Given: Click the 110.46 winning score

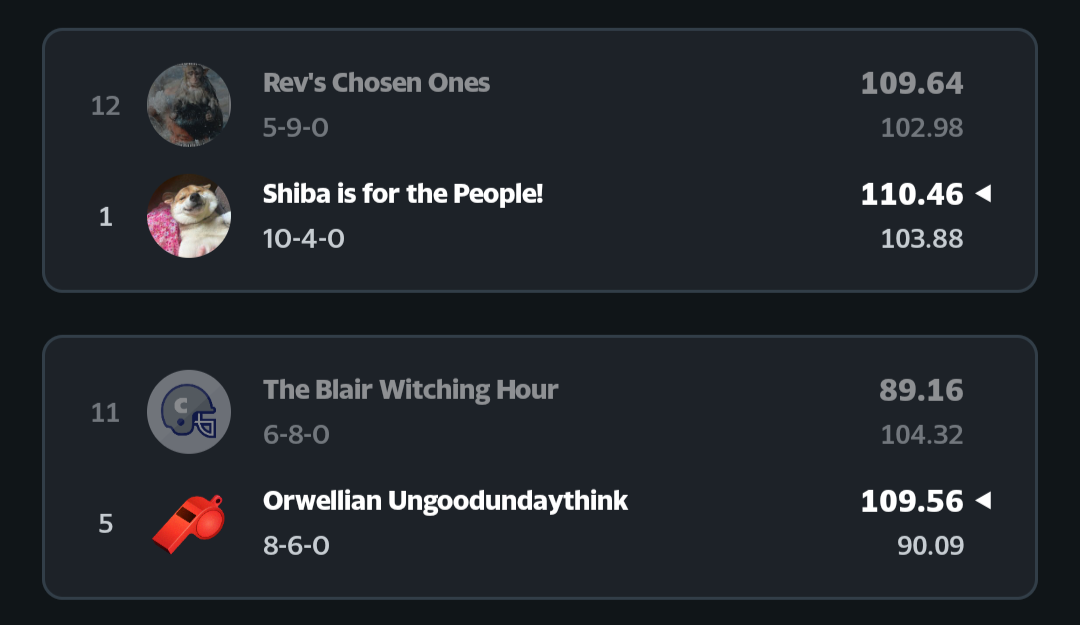Looking at the screenshot, I should (x=911, y=194).
